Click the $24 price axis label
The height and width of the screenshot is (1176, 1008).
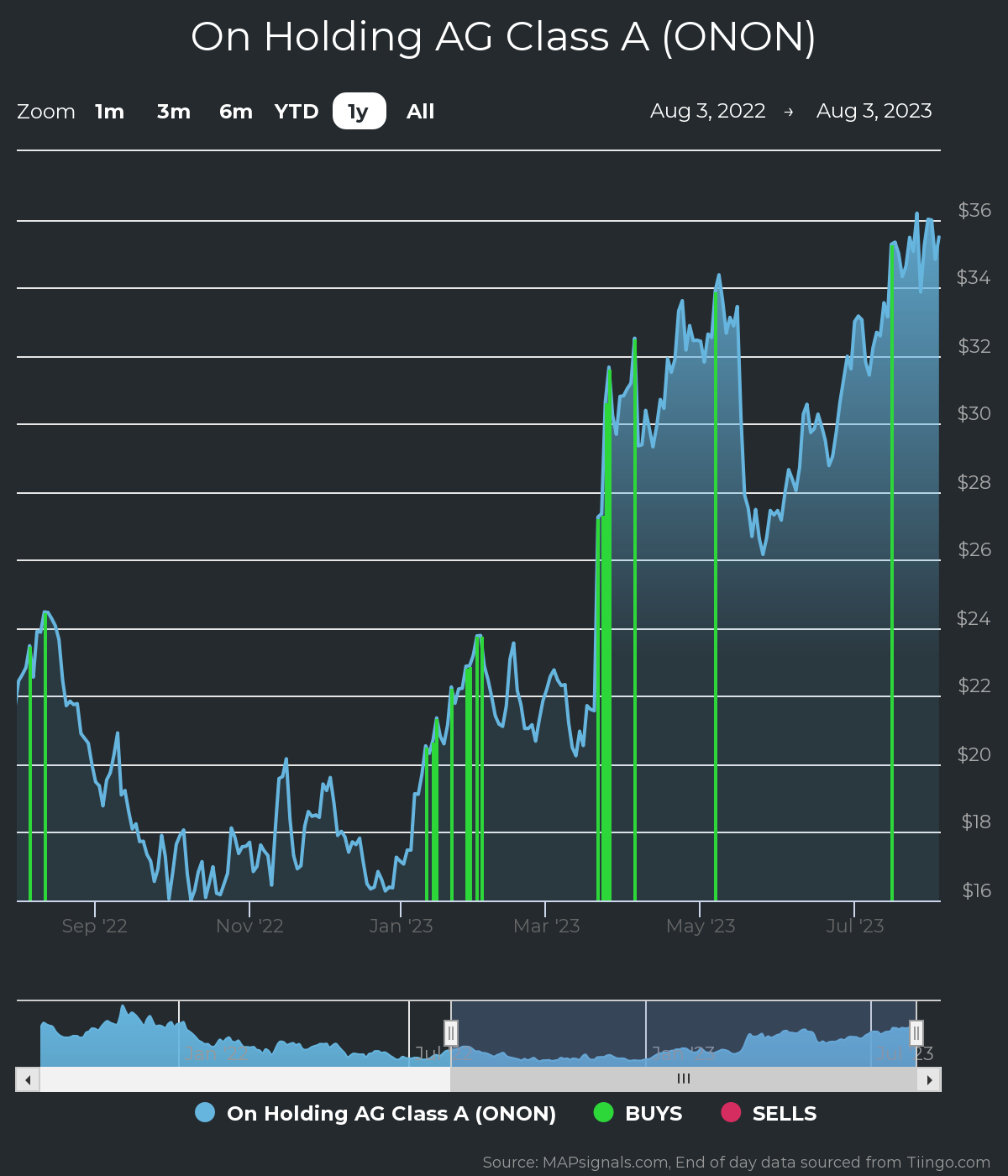point(974,618)
